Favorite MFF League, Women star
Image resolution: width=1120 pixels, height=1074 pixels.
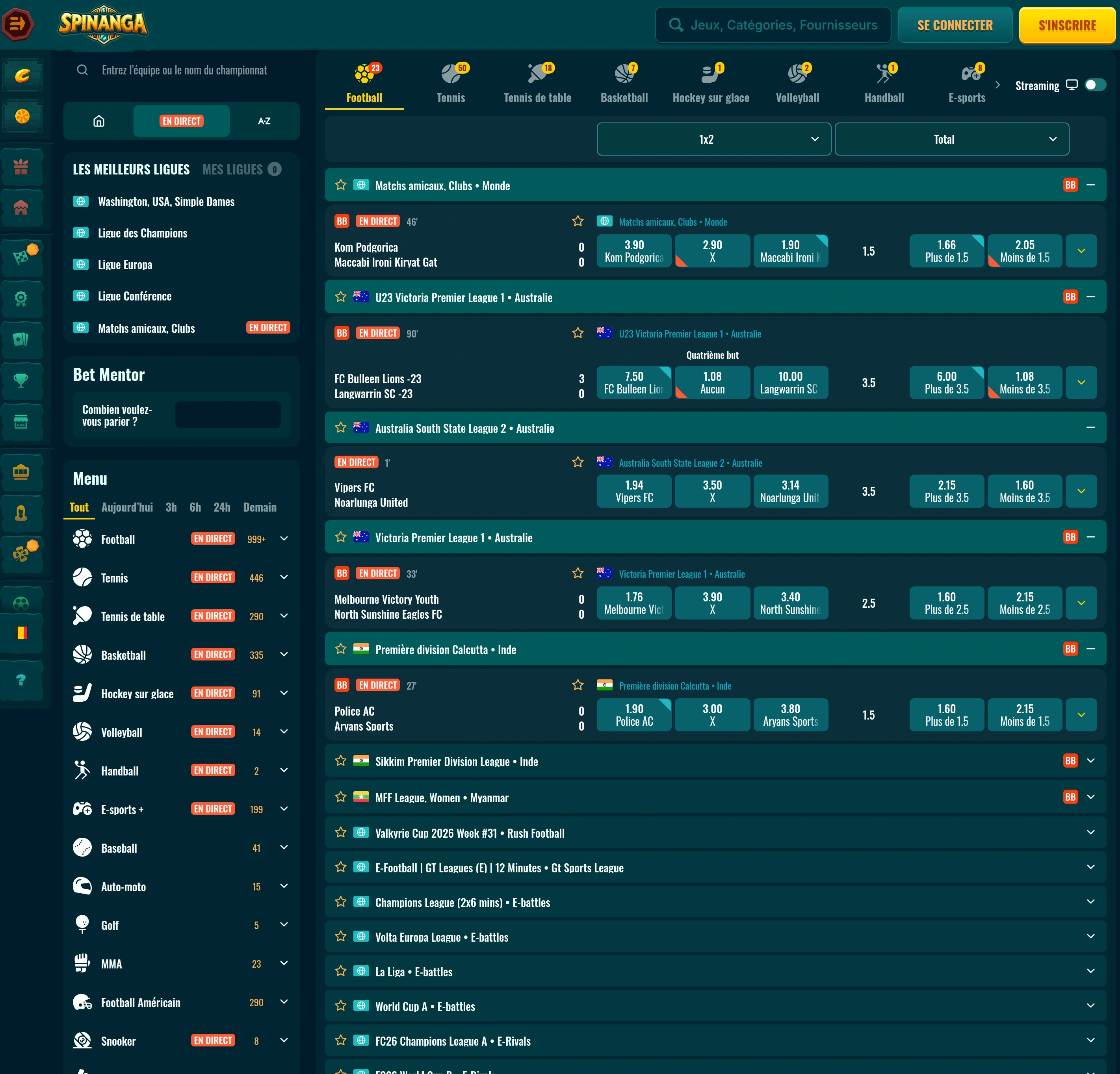coord(341,797)
